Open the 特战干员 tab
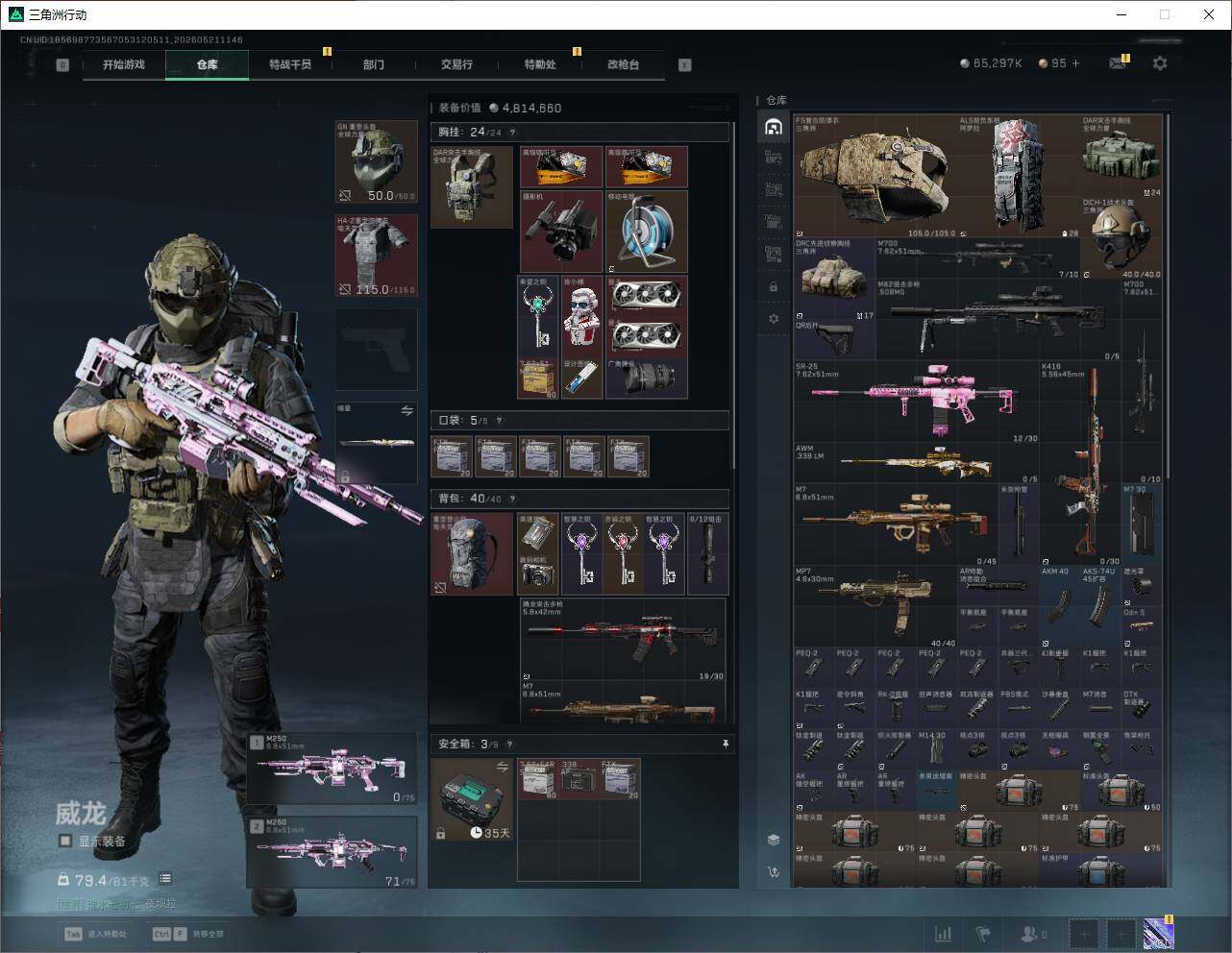 tap(290, 64)
